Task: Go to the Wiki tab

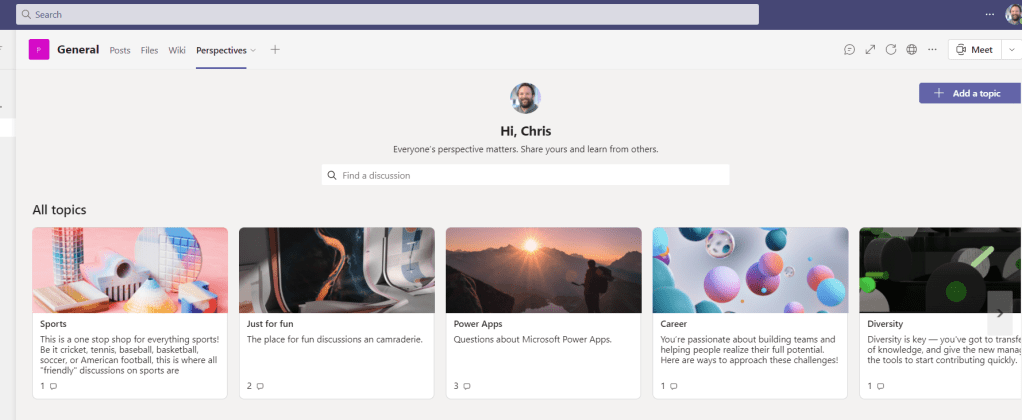Action: 177,50
